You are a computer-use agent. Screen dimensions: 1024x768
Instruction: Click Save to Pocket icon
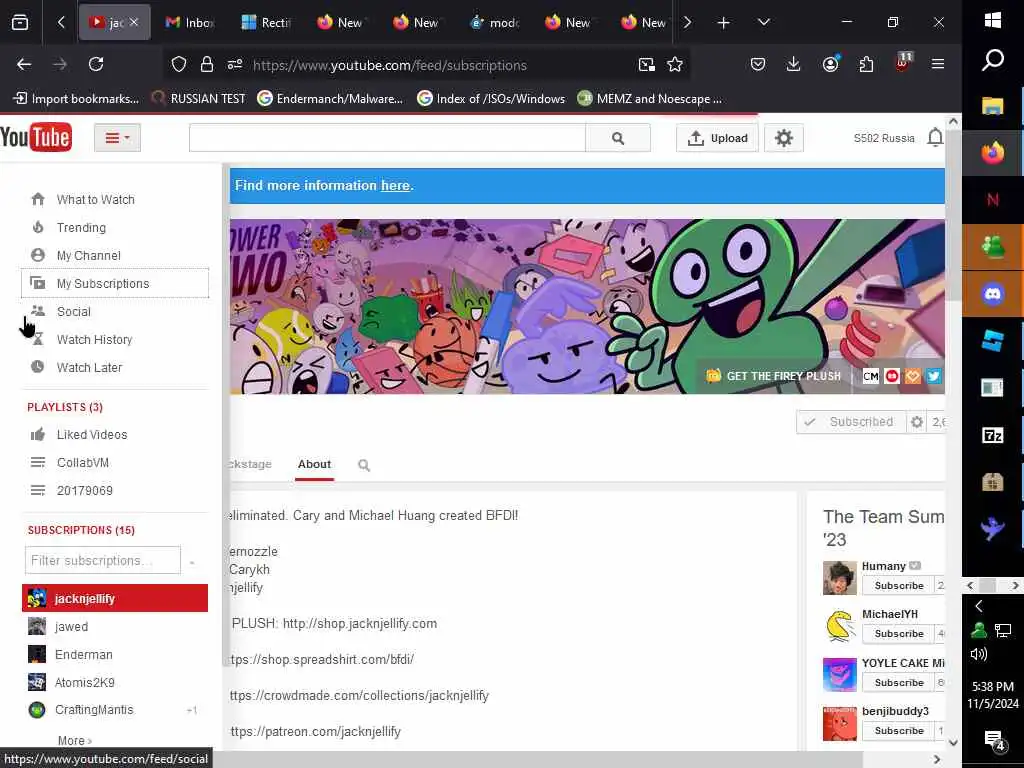758,64
